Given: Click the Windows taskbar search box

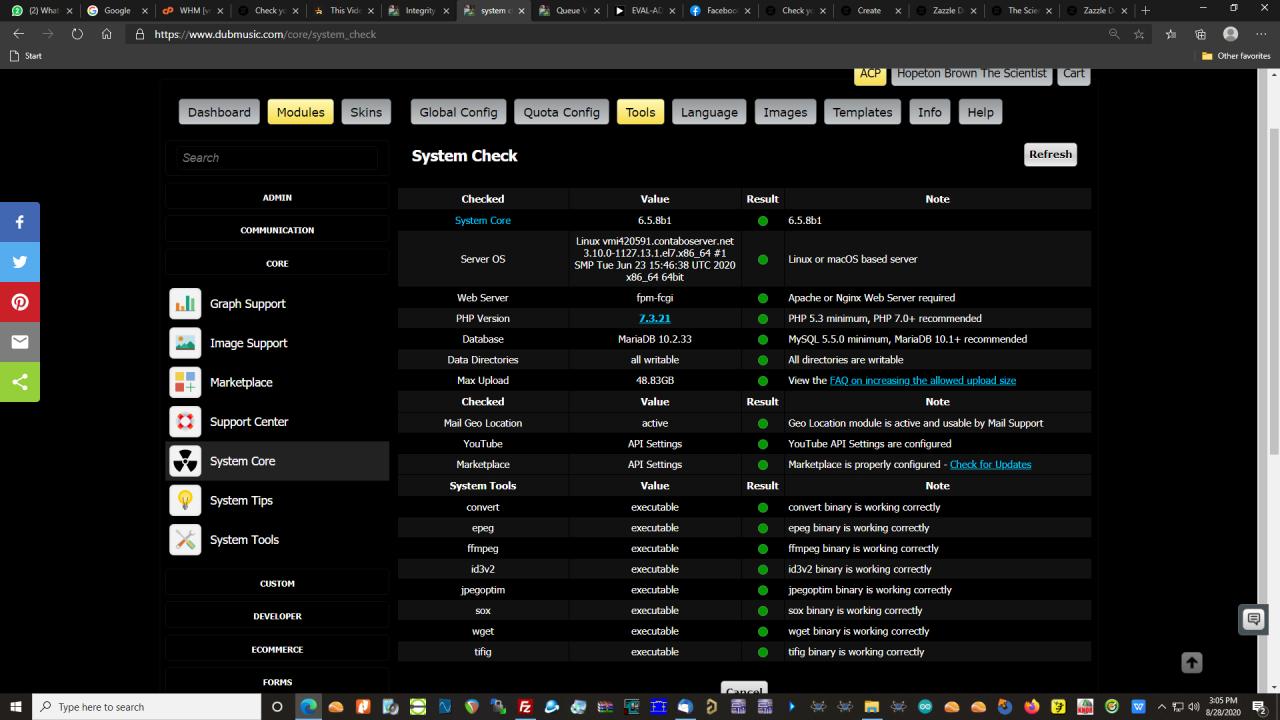Looking at the screenshot, I should tap(147, 707).
